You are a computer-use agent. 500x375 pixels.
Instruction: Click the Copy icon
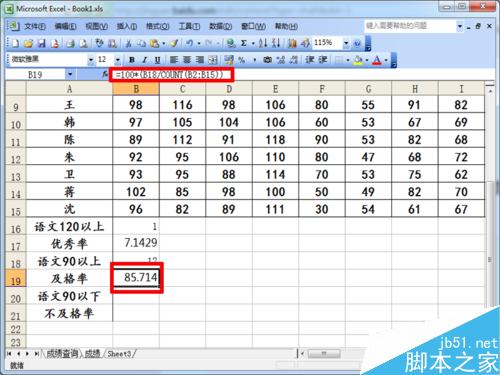(141, 43)
